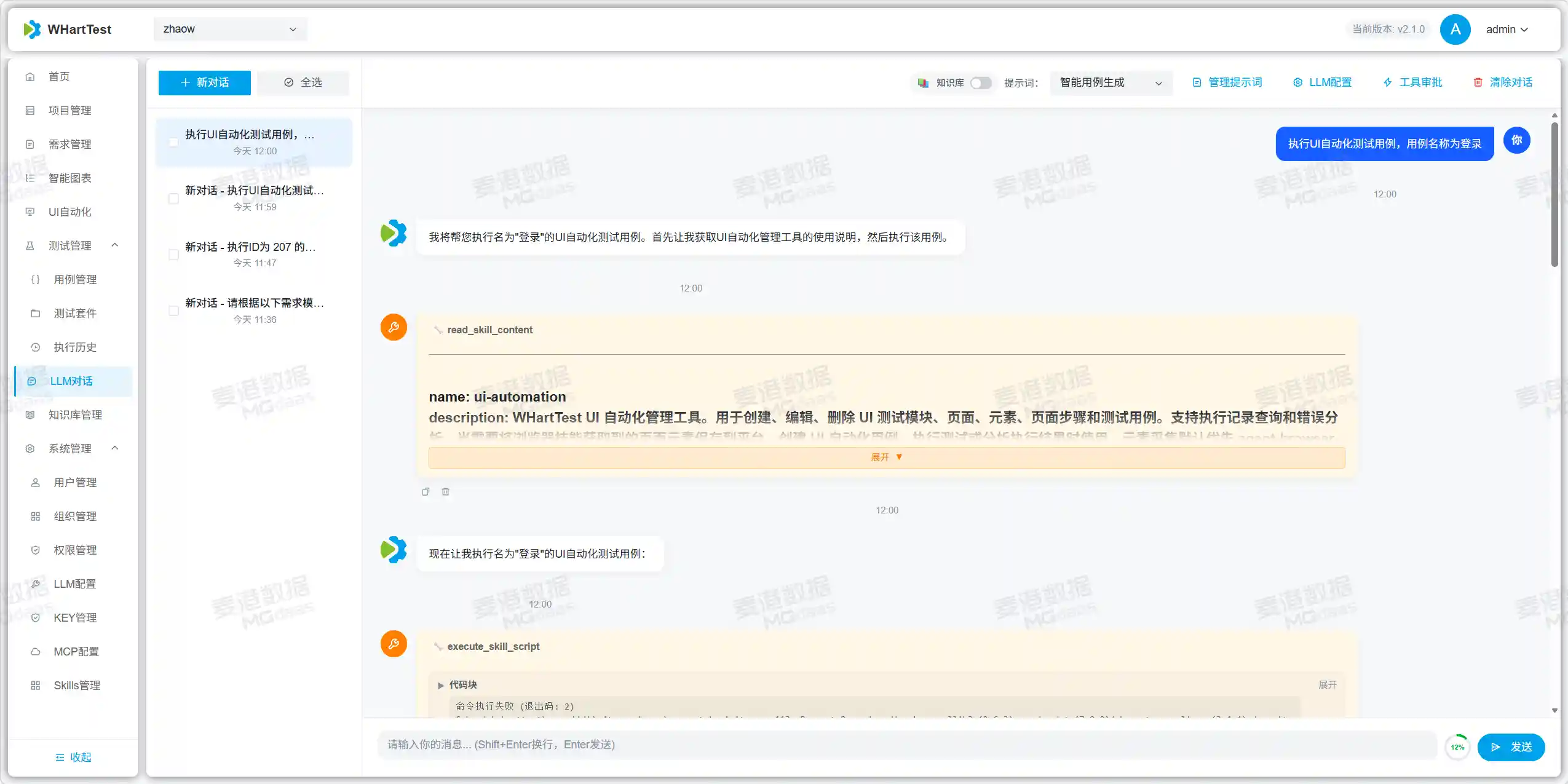Open LLM配置 gear icon in toolbar
1568x784 pixels.
coord(1297,82)
